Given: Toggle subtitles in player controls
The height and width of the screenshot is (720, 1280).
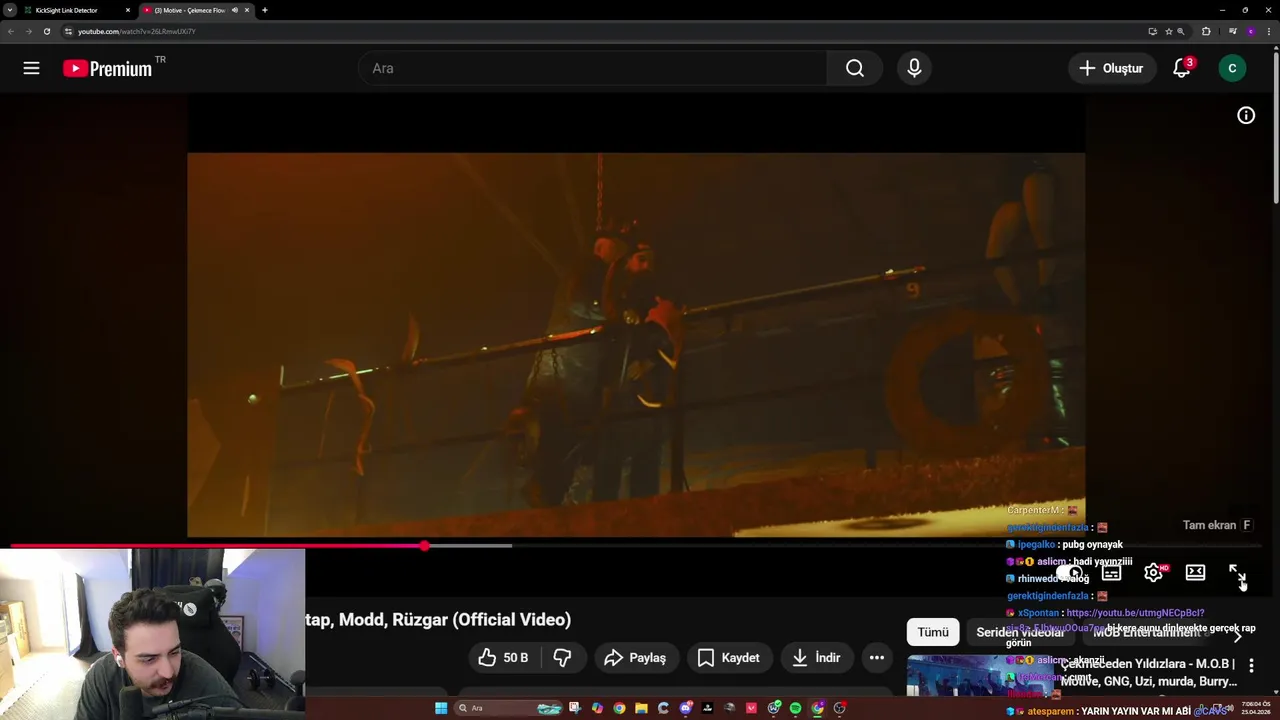Looking at the screenshot, I should (x=1111, y=573).
